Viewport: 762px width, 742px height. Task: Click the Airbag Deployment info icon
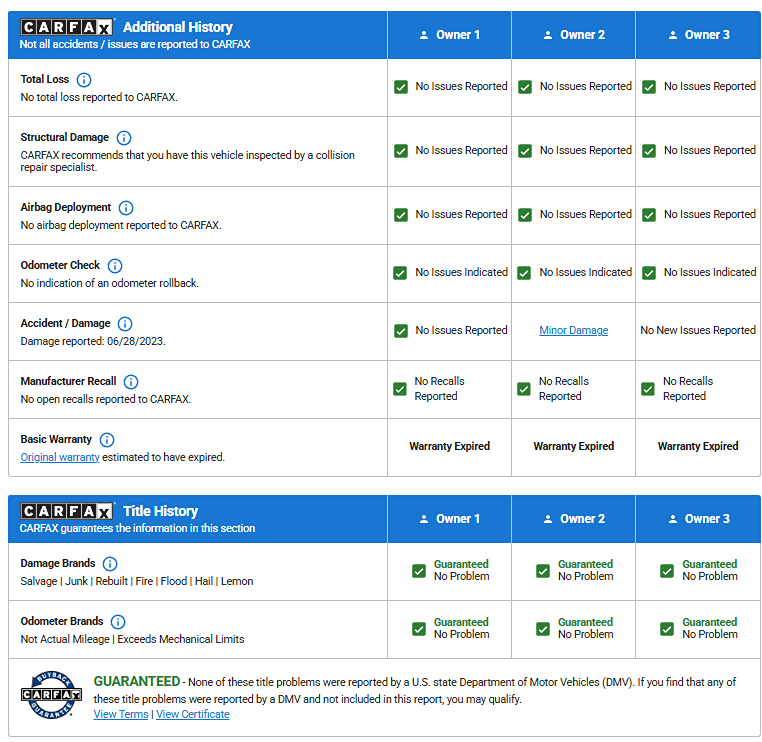click(x=126, y=208)
